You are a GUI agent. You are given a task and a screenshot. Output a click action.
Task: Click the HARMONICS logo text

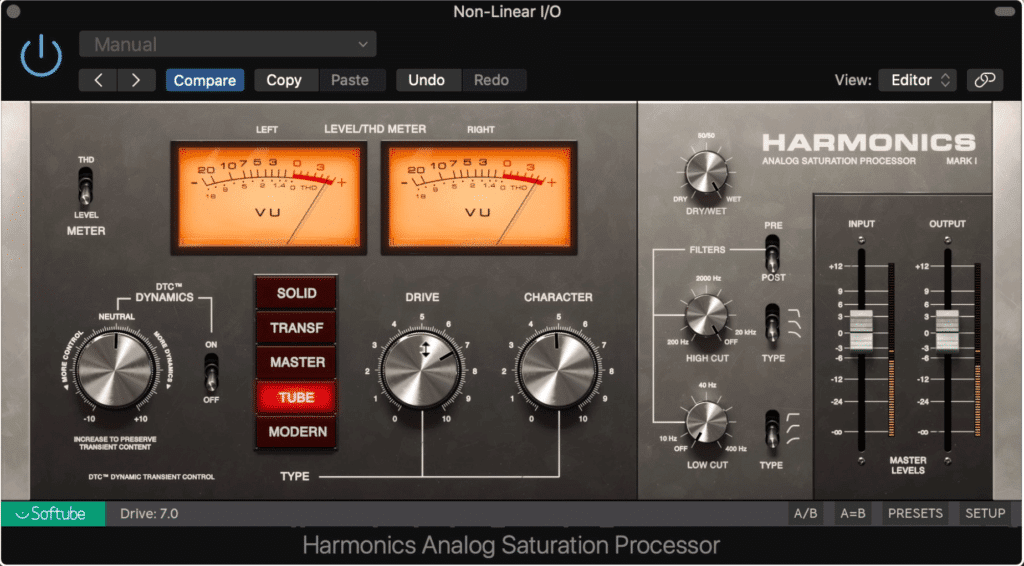[x=869, y=143]
